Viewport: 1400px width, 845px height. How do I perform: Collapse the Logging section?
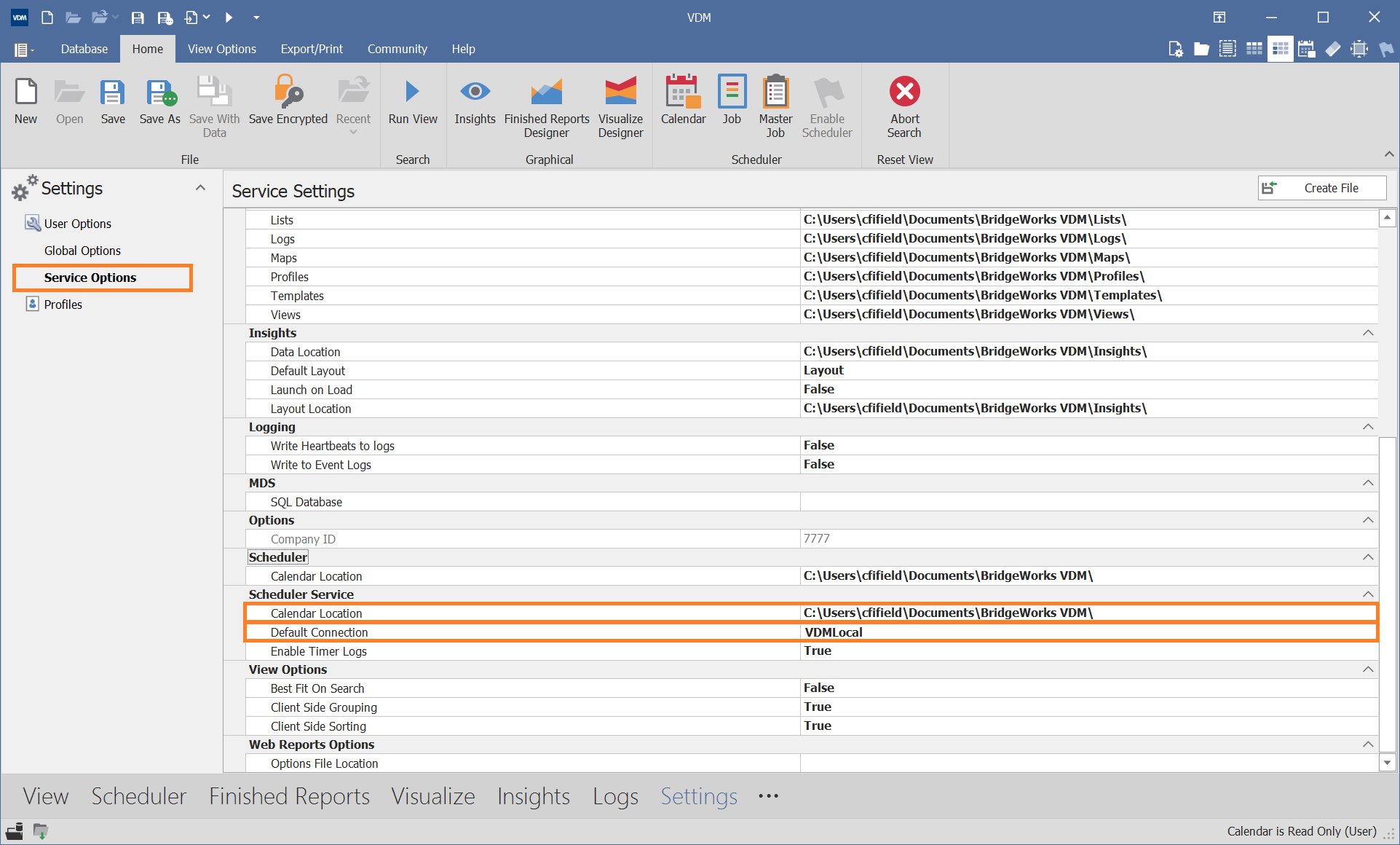(1368, 427)
